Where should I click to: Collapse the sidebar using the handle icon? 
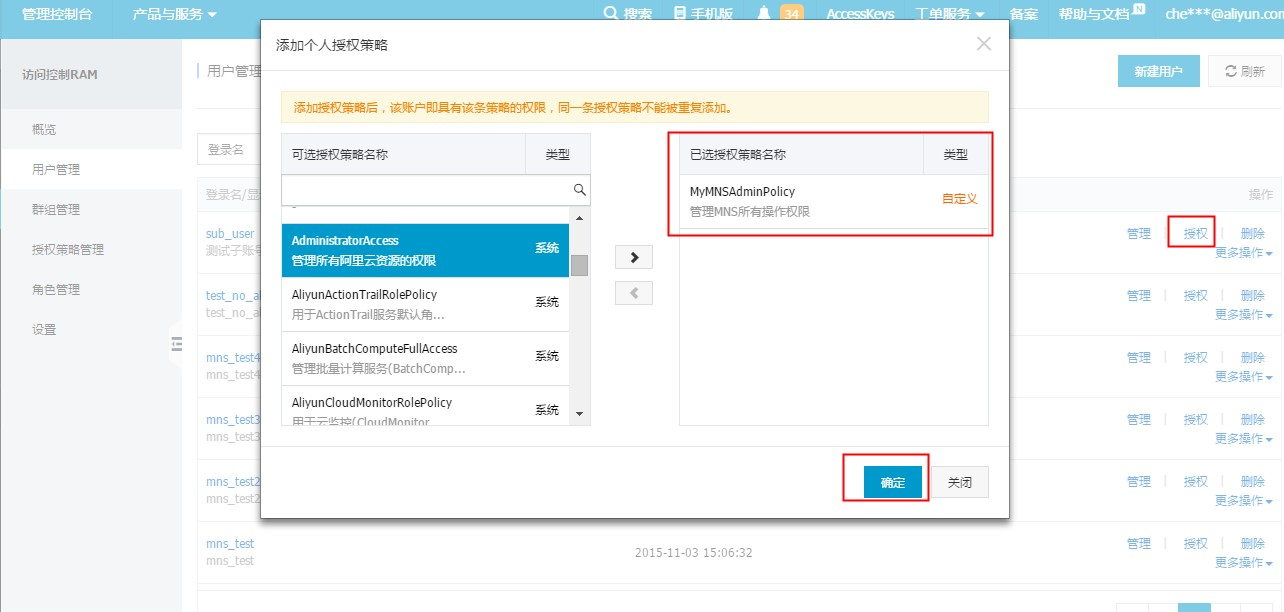[177, 344]
